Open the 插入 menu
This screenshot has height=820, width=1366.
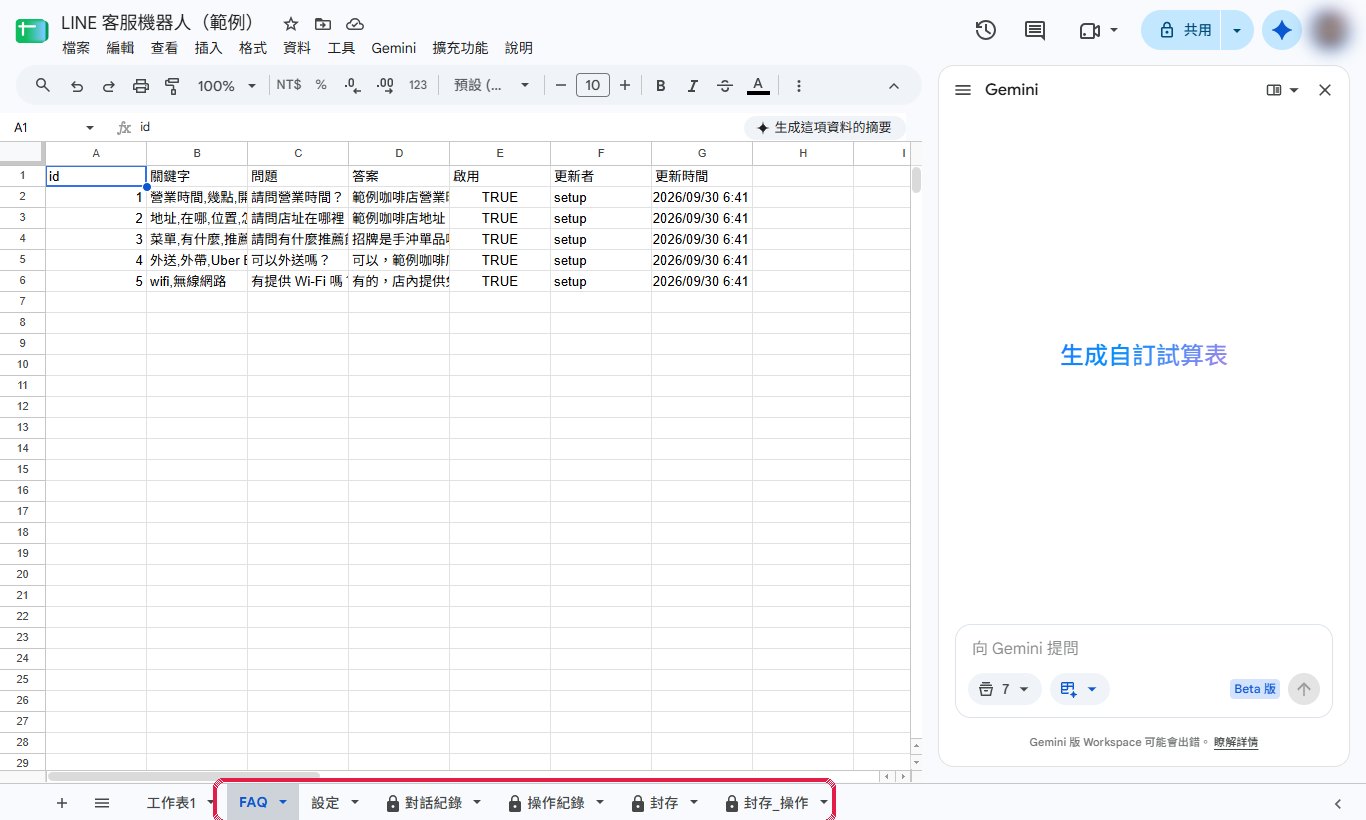208,48
